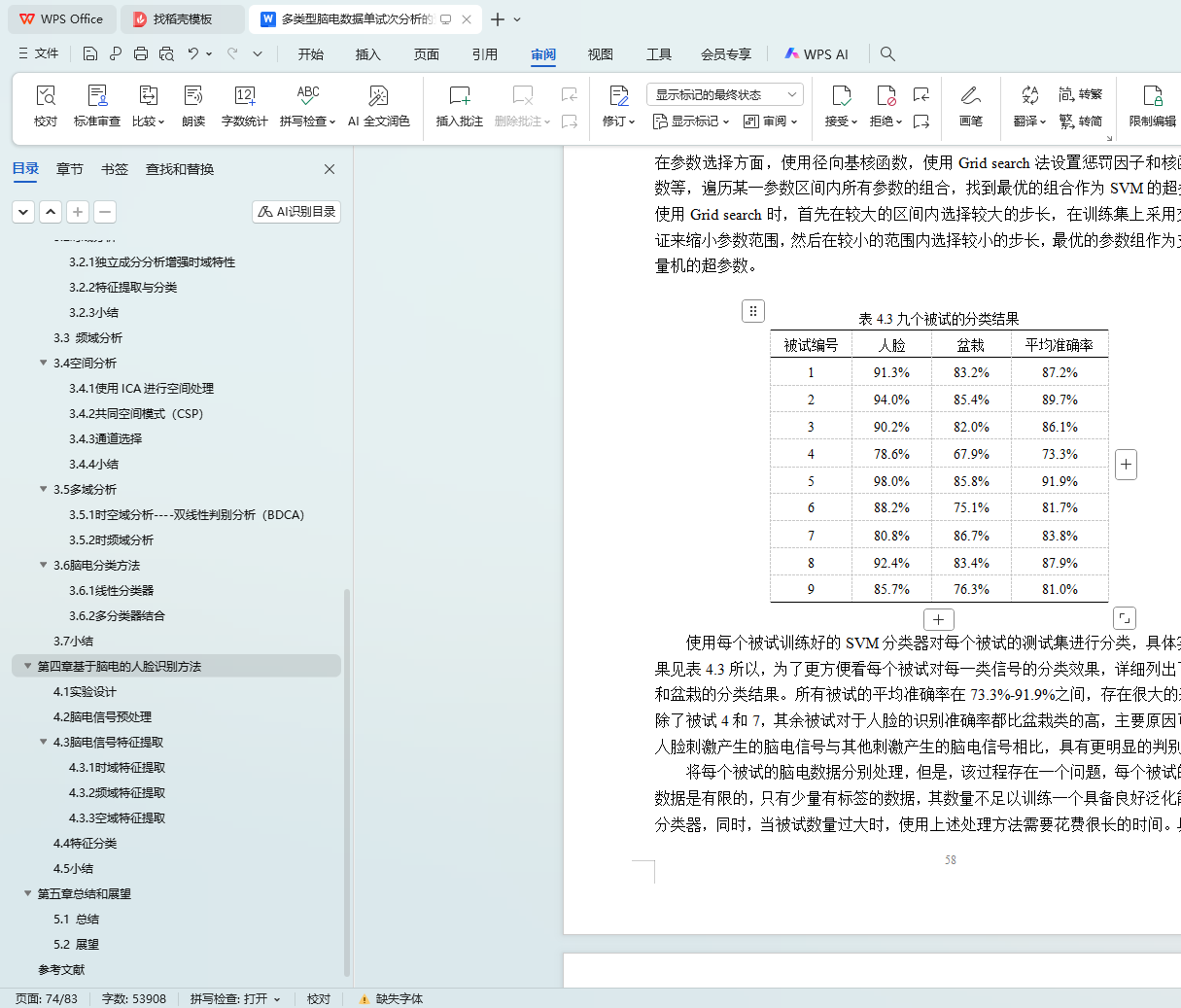Click the 页面: 74/83 page indicator

coord(47,998)
